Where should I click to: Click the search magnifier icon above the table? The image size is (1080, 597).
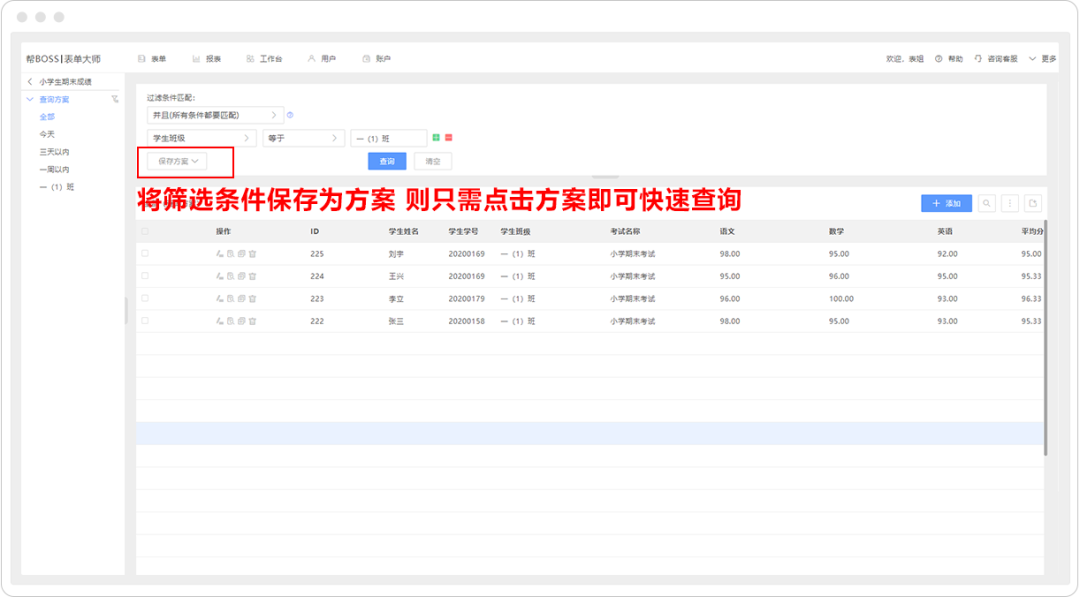987,203
